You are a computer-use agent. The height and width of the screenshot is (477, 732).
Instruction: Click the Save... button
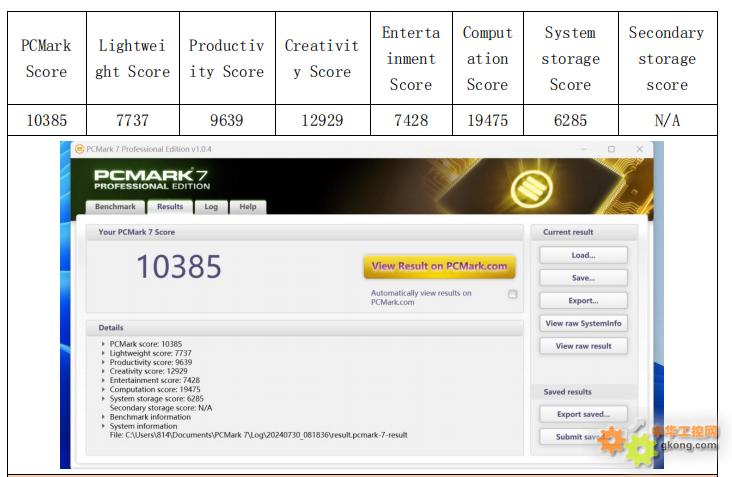[x=583, y=278]
